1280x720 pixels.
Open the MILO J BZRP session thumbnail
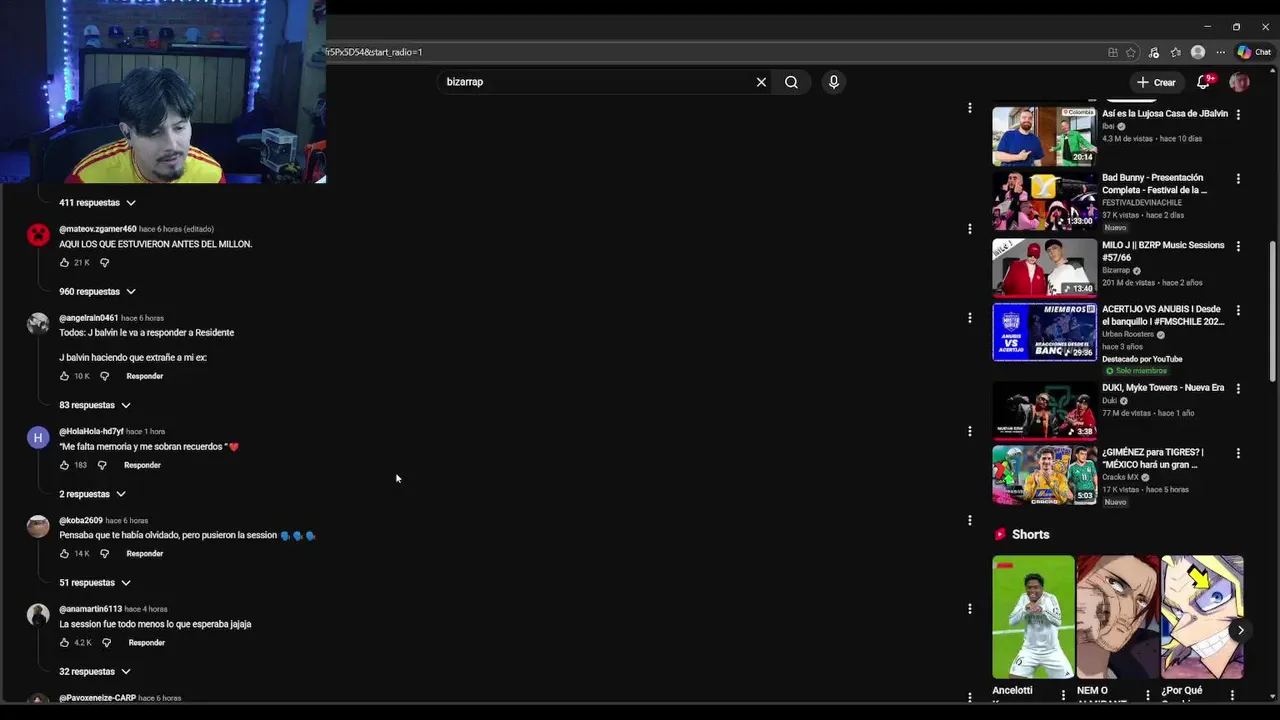1044,267
